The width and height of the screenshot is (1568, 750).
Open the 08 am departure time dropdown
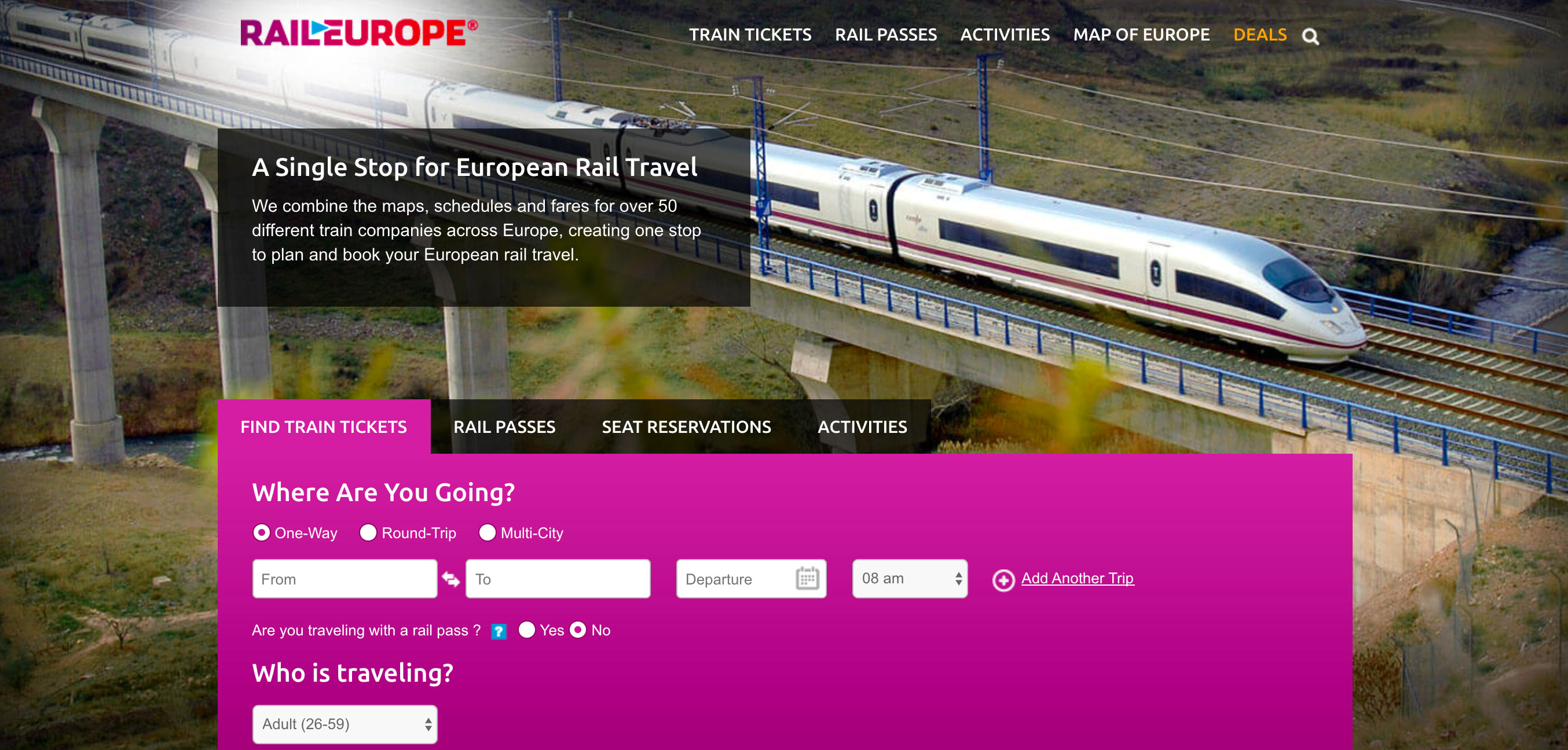point(910,579)
